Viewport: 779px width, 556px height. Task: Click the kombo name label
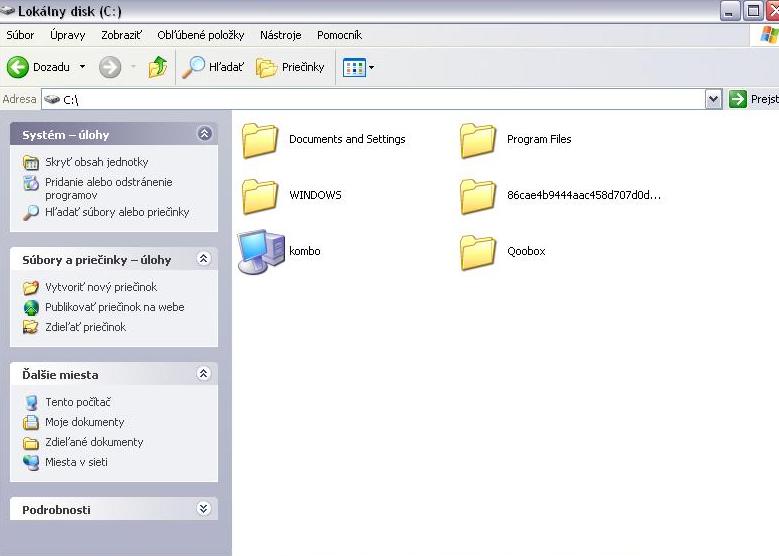pos(305,251)
